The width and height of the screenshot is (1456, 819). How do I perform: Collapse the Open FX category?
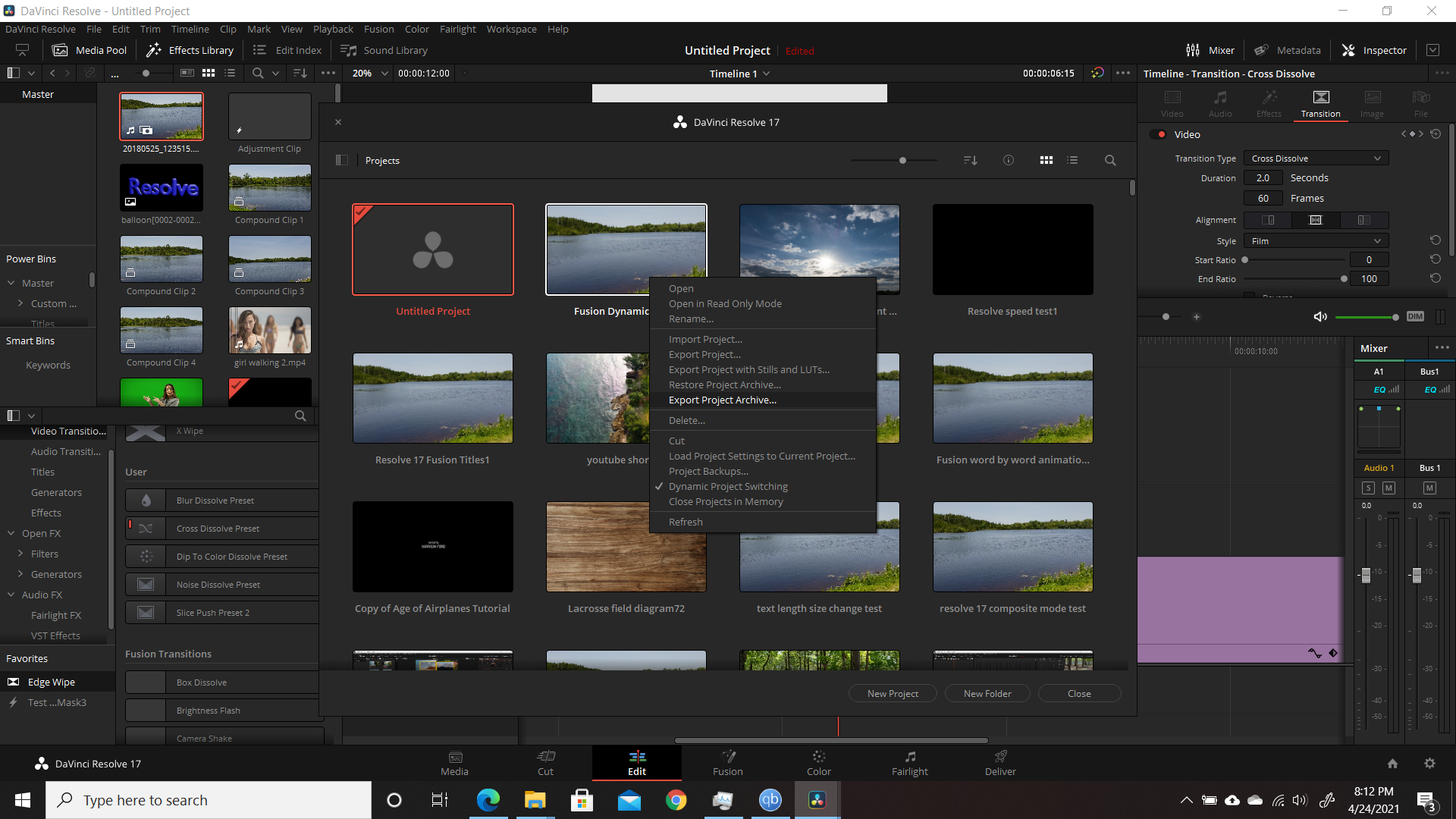11,534
